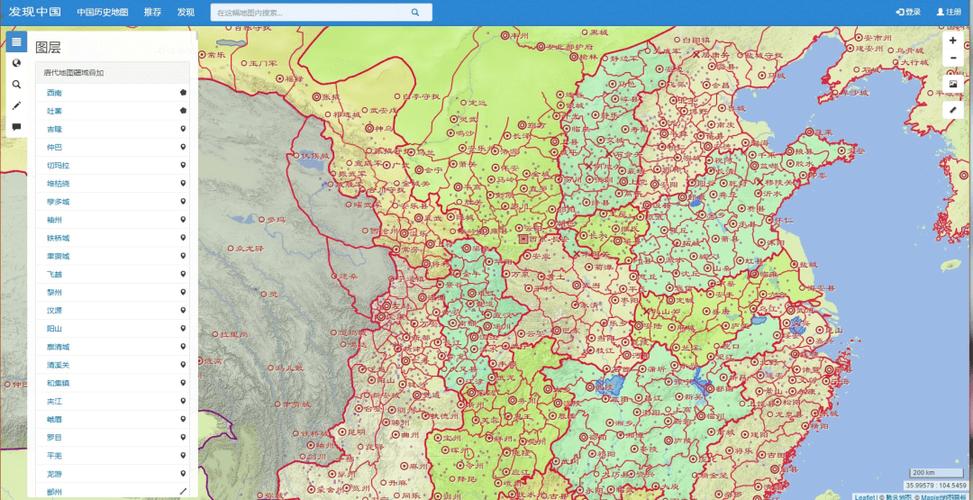Click the 注册 register link

tap(948, 12)
